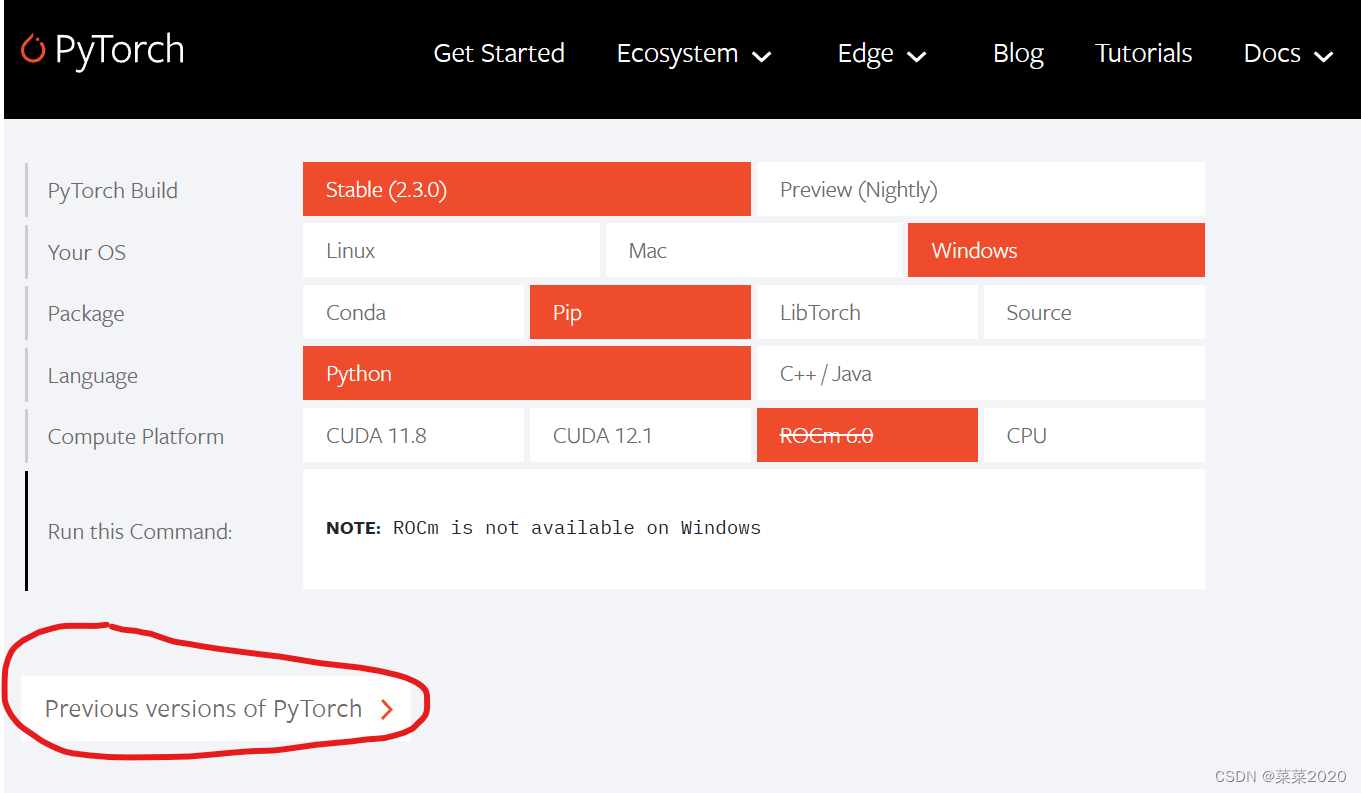Select the Preview (Nightly) build option

(980, 189)
